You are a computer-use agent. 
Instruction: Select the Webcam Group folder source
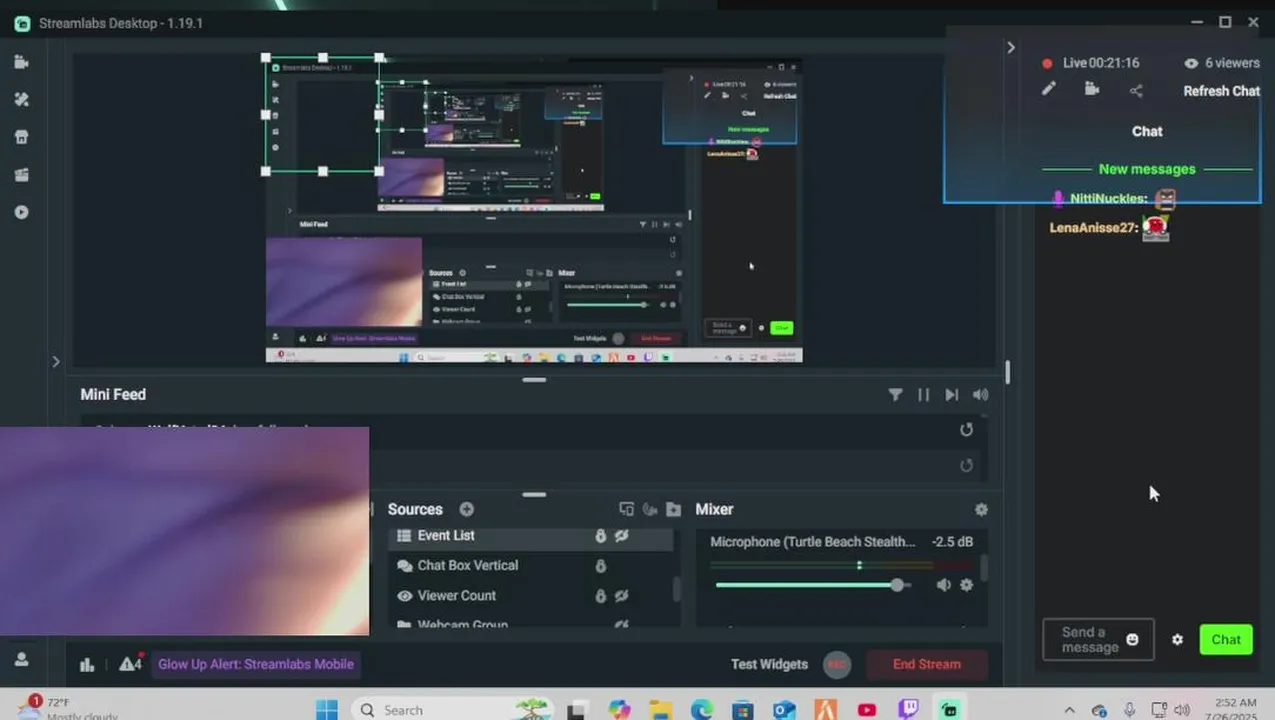[x=530, y=624]
